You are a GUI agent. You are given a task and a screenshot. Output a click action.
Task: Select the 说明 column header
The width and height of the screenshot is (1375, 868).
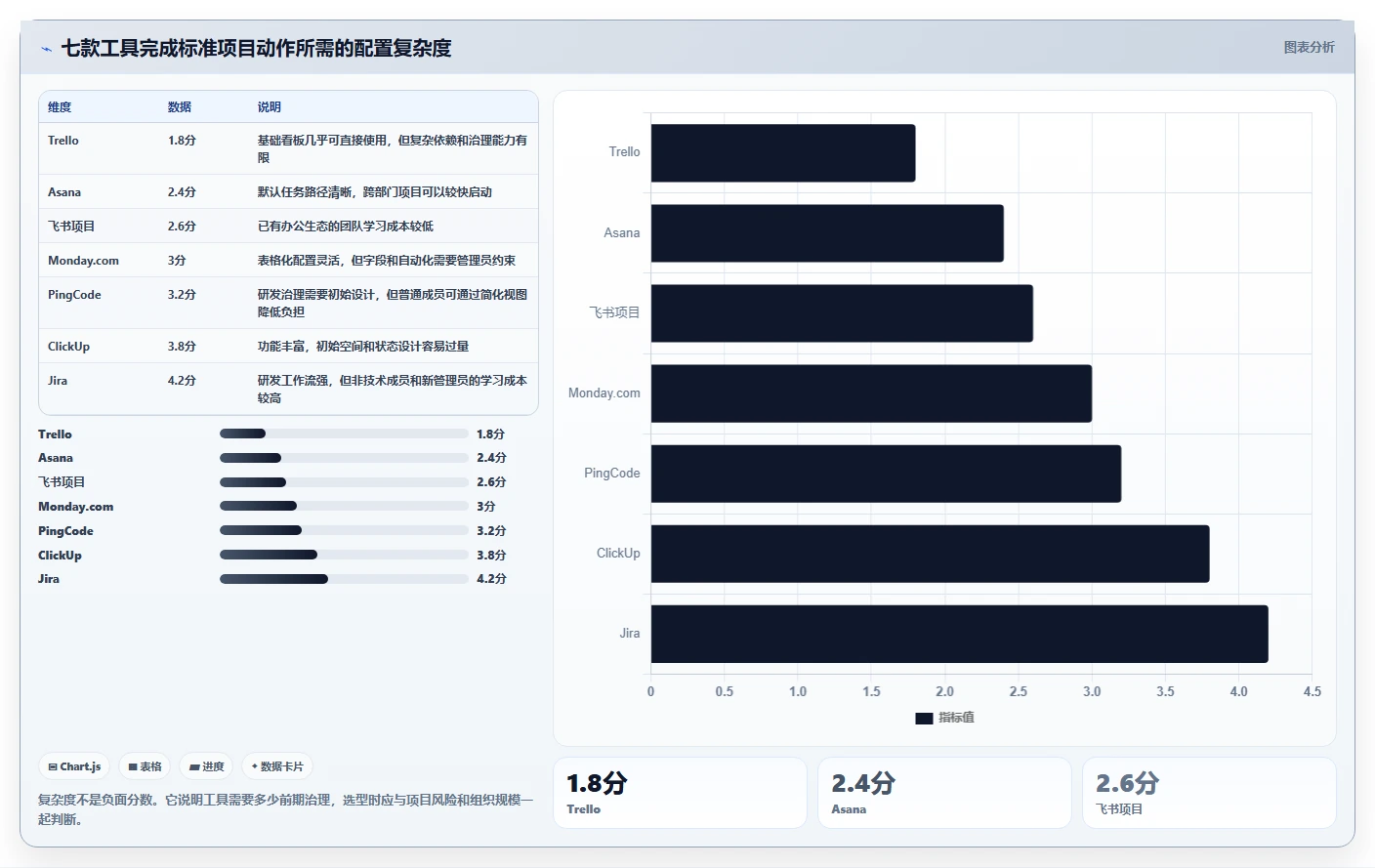(269, 107)
